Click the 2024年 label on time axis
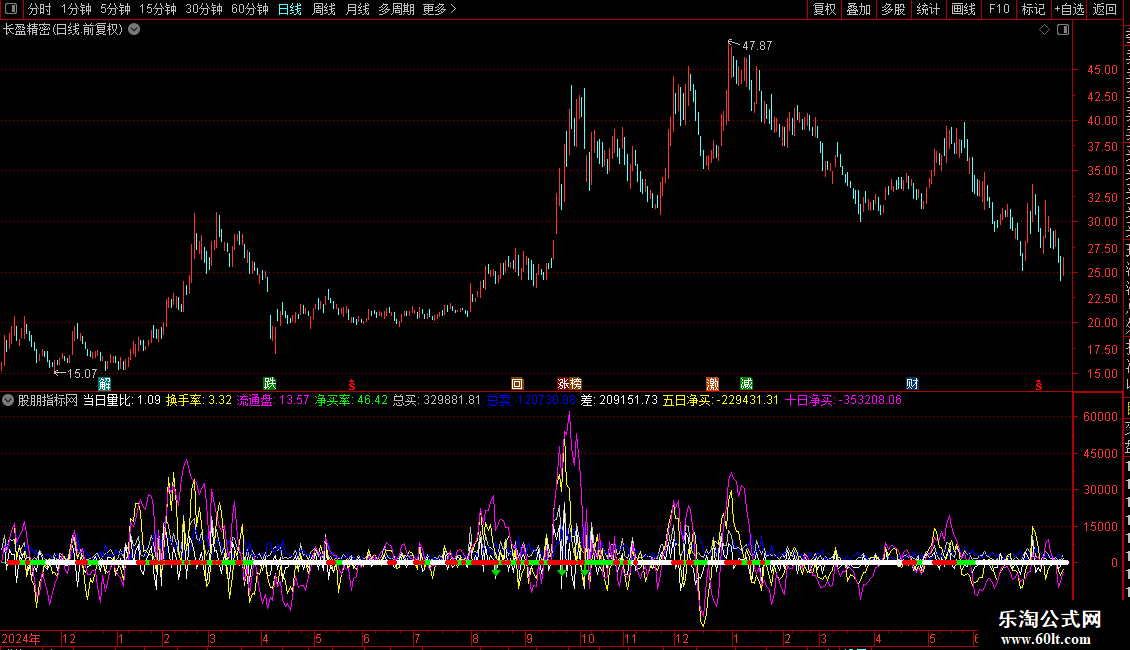The width and height of the screenshot is (1130, 650). pos(21,638)
